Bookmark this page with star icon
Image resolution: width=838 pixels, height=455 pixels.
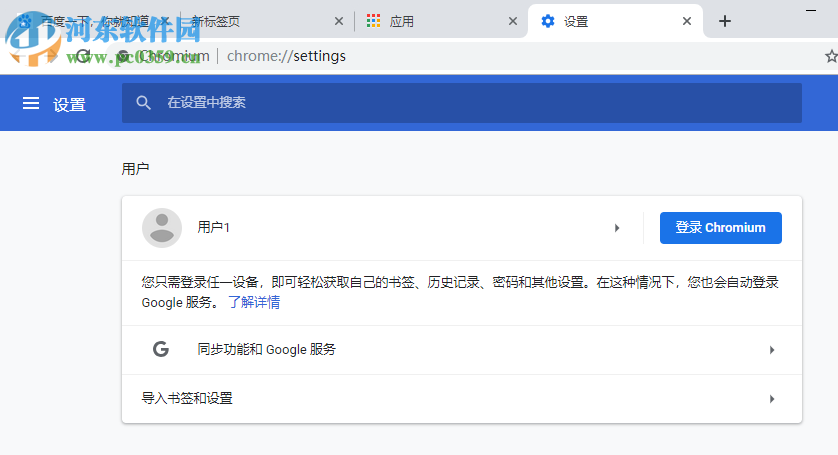point(831,56)
